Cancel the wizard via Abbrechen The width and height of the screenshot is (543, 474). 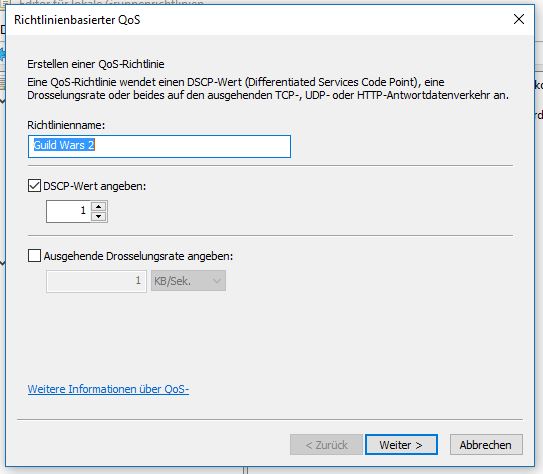click(486, 445)
